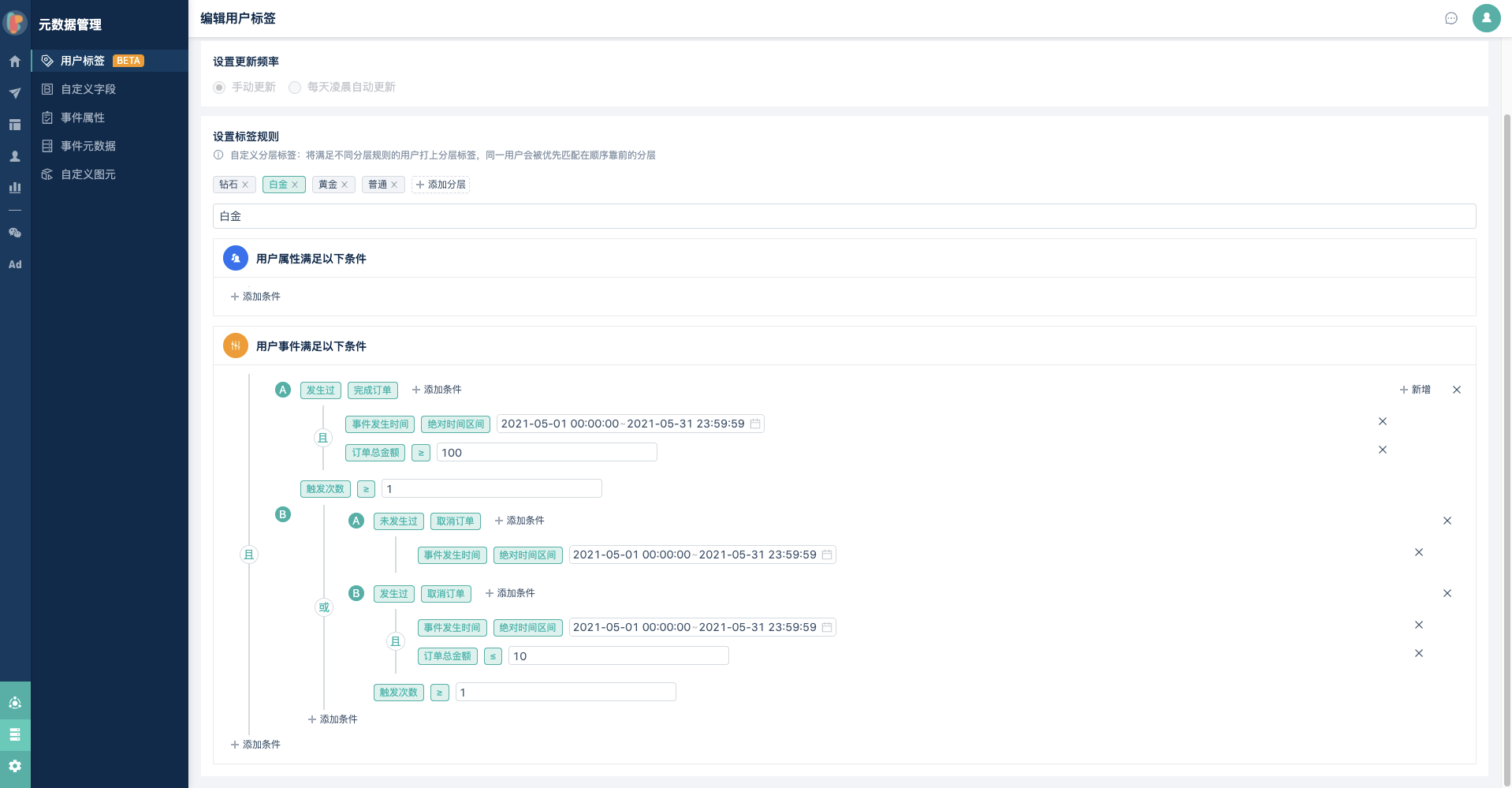Open 用户标签 in the sidebar menu

pyautogui.click(x=110, y=61)
